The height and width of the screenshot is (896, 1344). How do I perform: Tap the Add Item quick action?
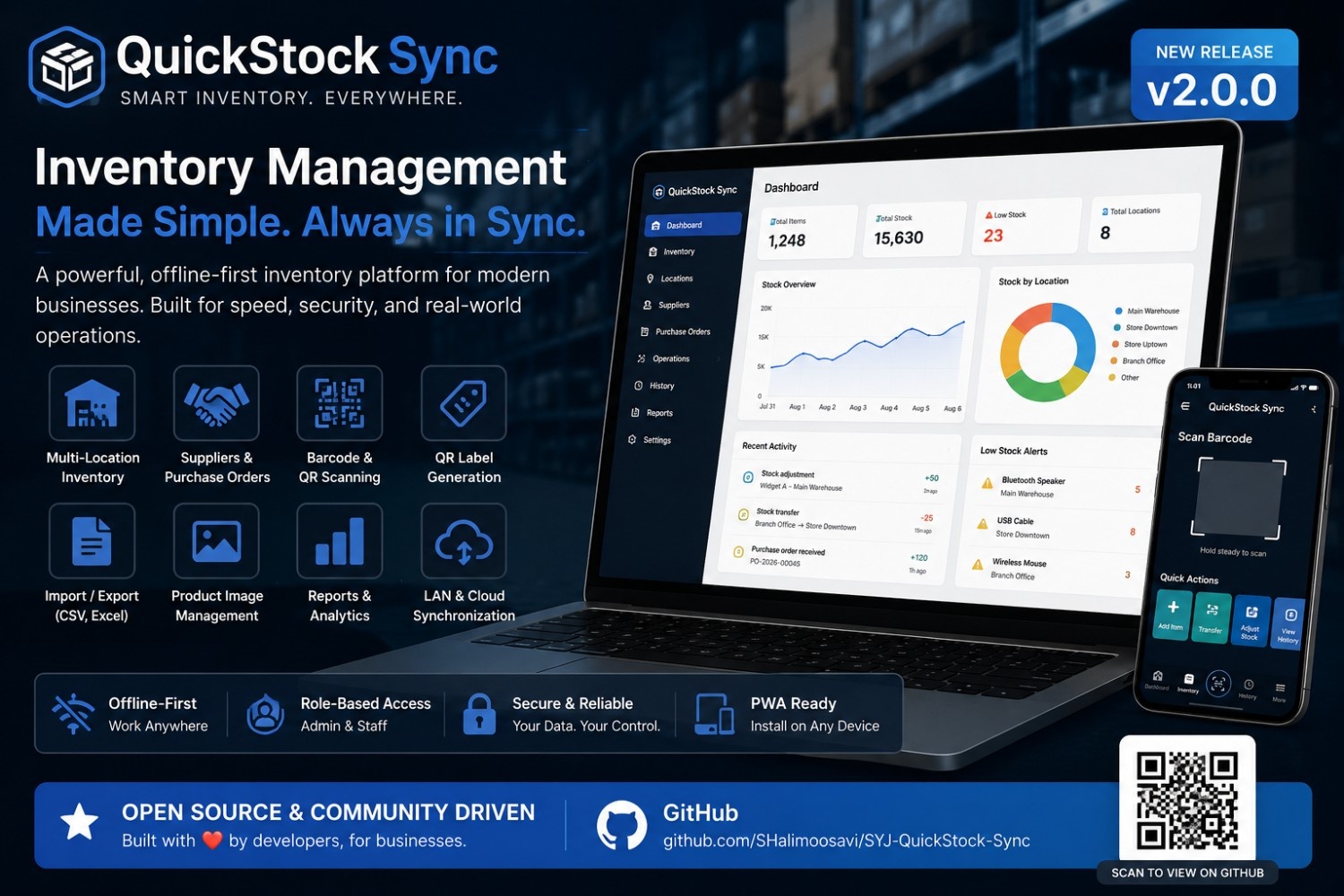1172,615
